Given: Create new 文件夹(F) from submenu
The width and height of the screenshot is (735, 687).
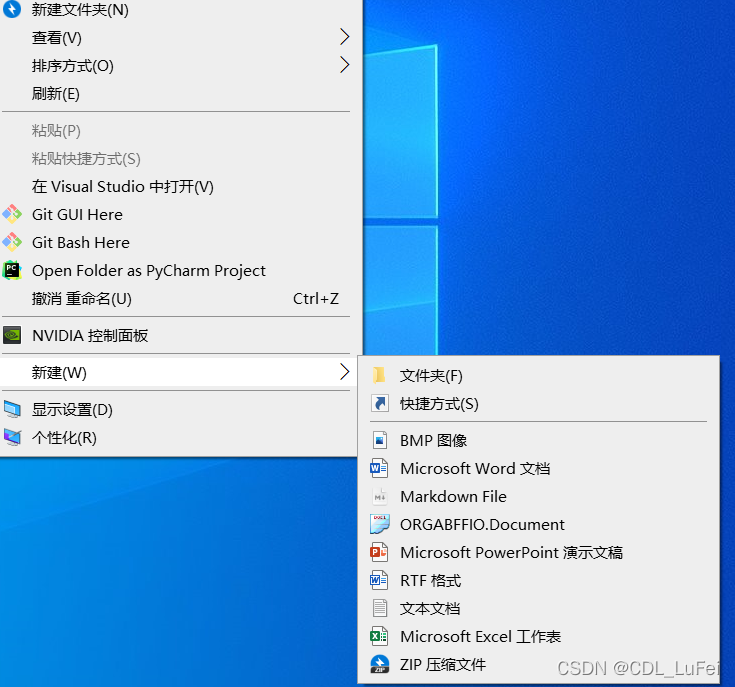Looking at the screenshot, I should point(538,375).
